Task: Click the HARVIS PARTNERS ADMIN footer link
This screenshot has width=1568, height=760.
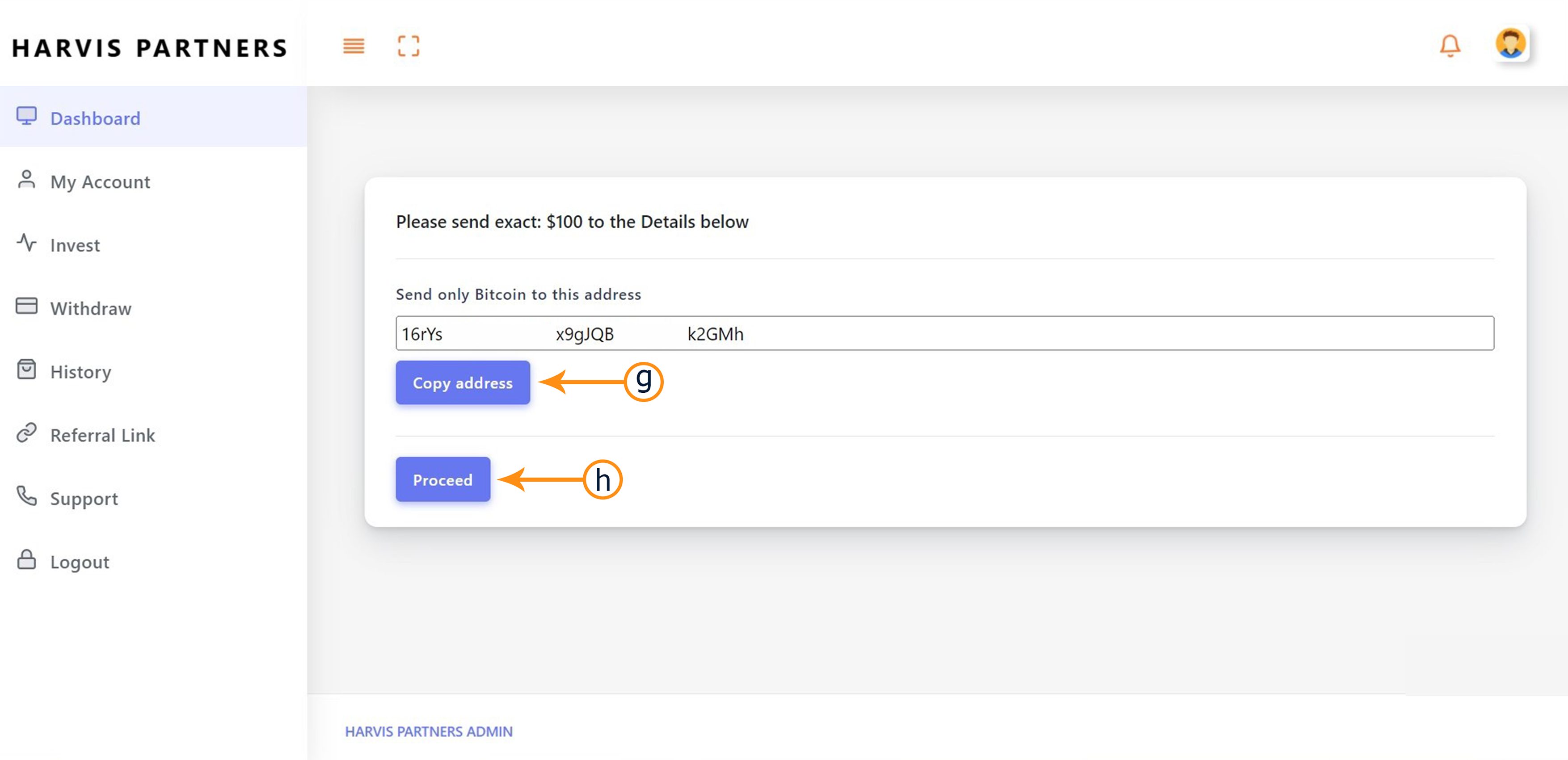Action: click(429, 731)
